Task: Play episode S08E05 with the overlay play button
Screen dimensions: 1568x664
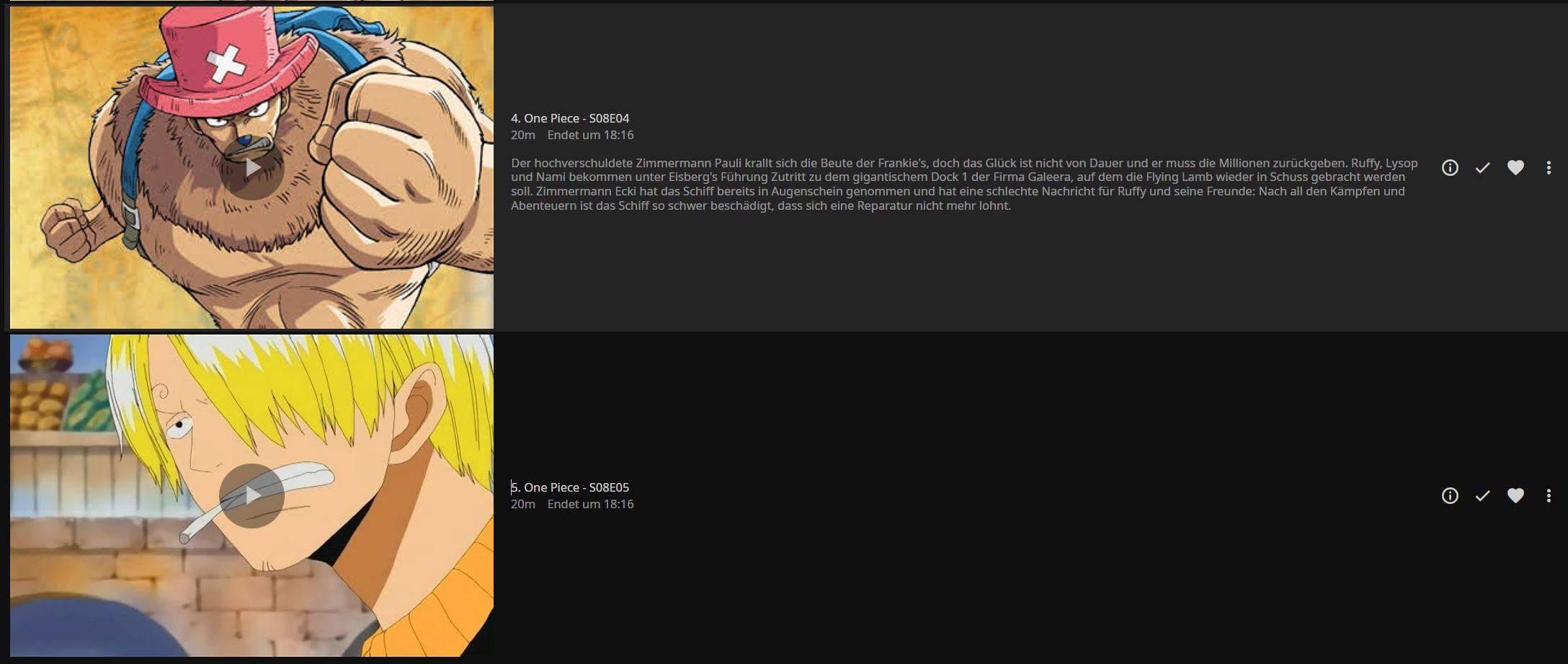Action: click(x=251, y=495)
